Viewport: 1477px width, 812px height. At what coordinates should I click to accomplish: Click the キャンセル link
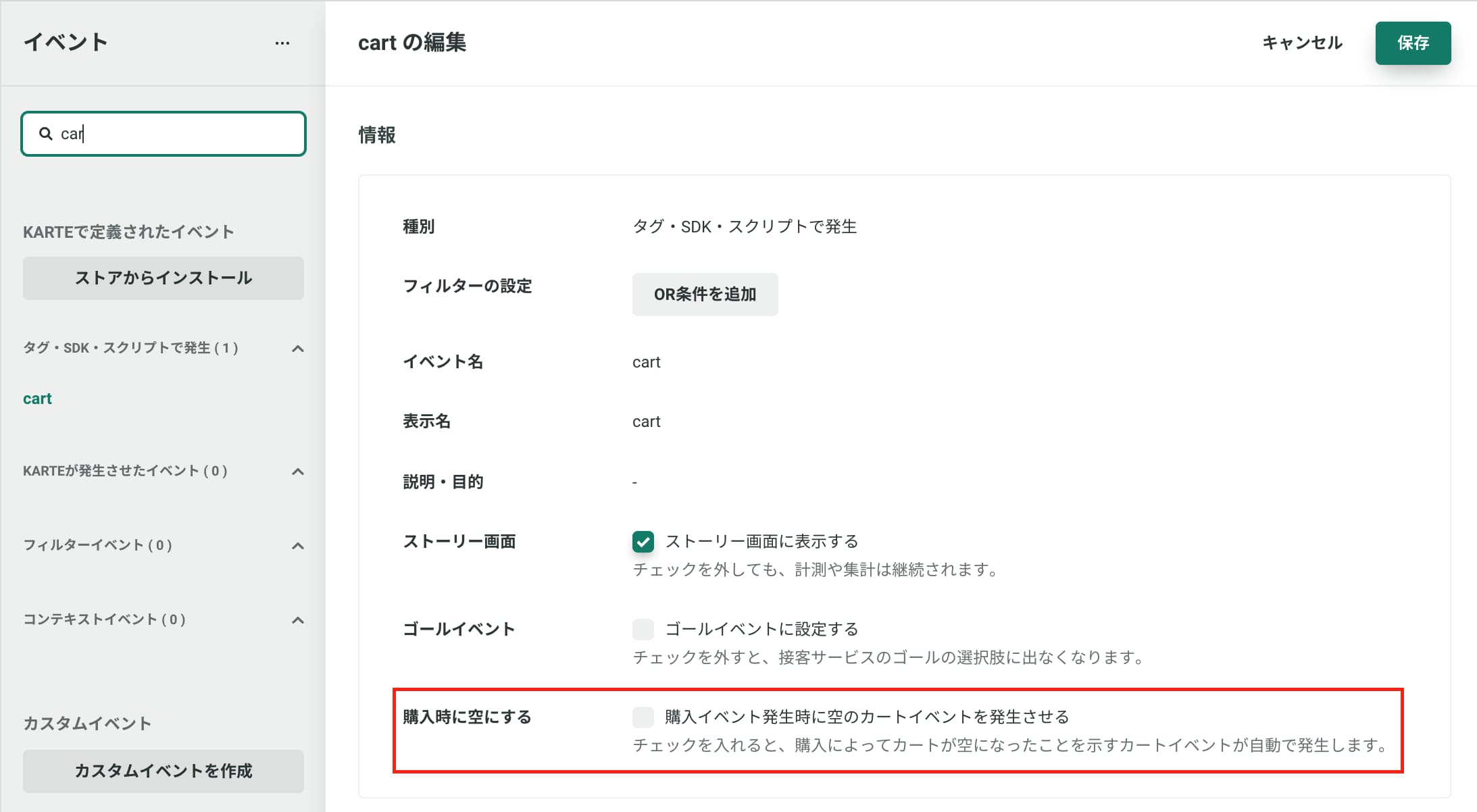[x=1302, y=43]
